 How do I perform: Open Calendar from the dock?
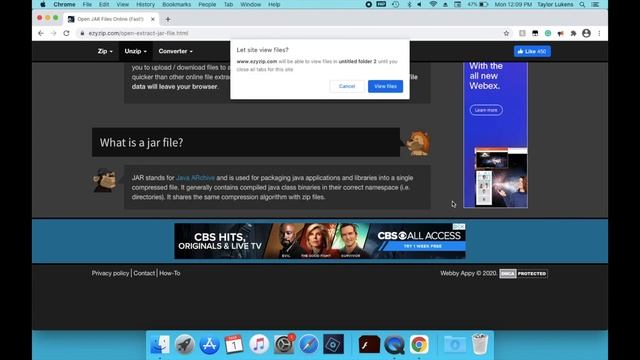click(234, 344)
